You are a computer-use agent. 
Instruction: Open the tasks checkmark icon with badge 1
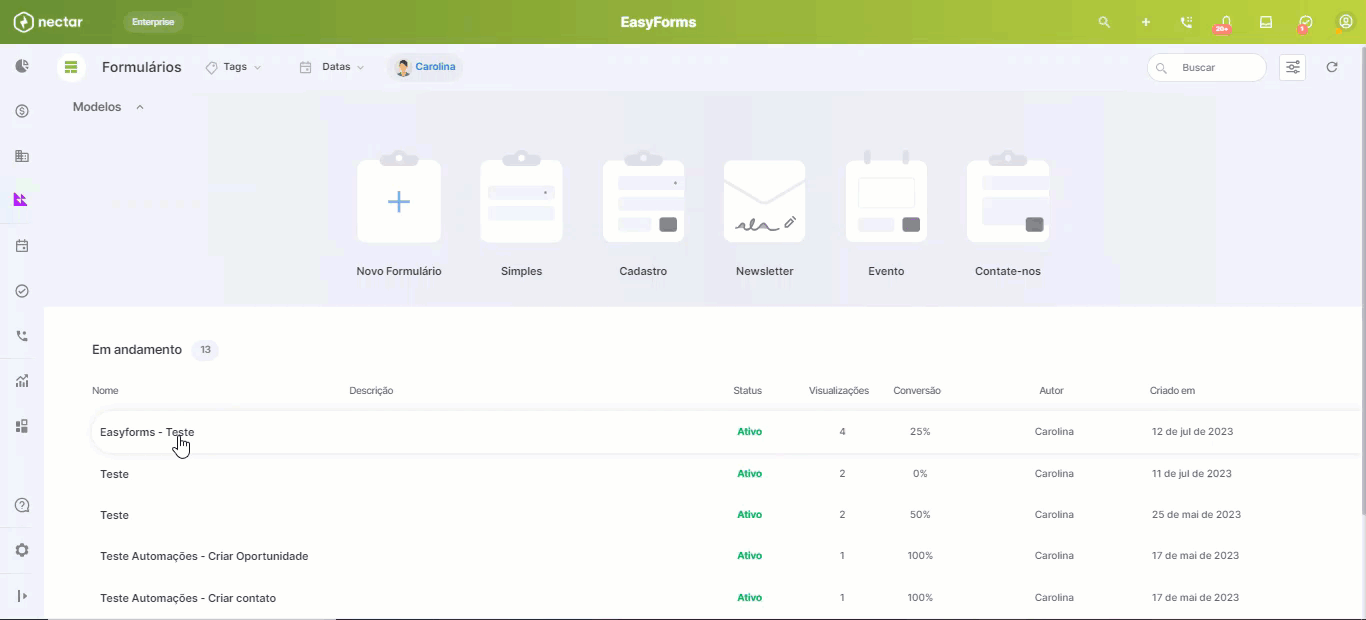[x=1305, y=23]
